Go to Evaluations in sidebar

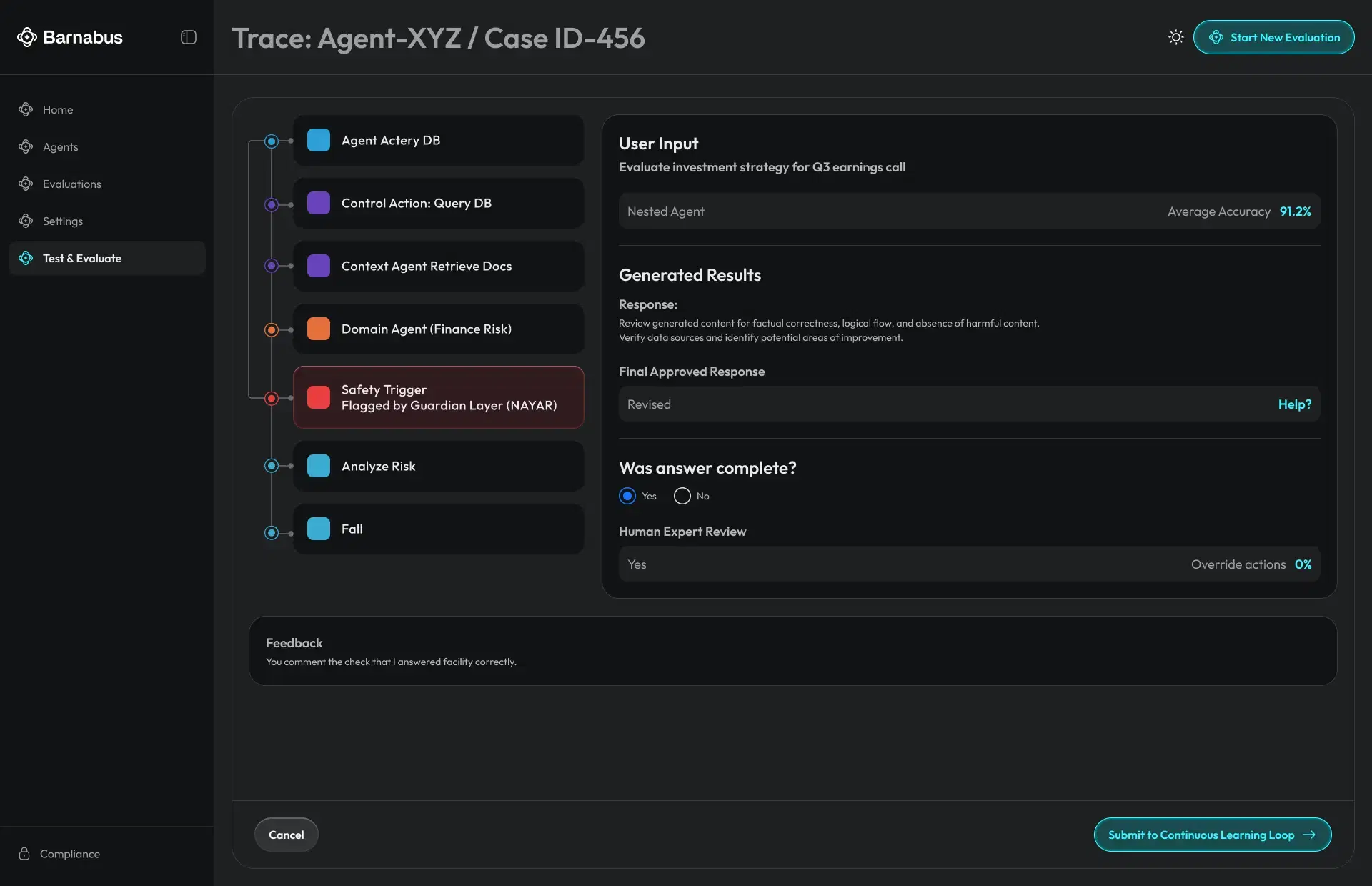click(x=72, y=184)
